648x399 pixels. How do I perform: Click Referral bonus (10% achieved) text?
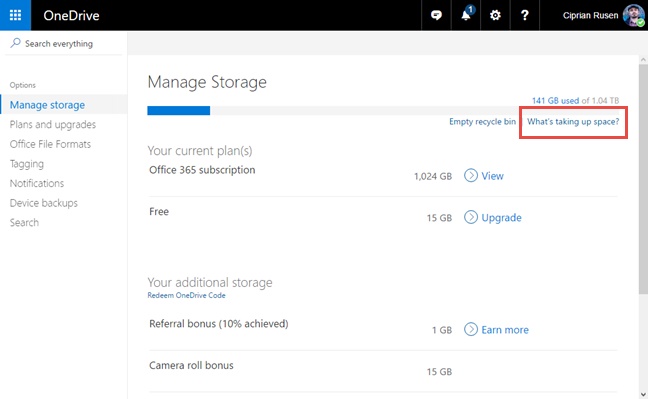pos(219,323)
